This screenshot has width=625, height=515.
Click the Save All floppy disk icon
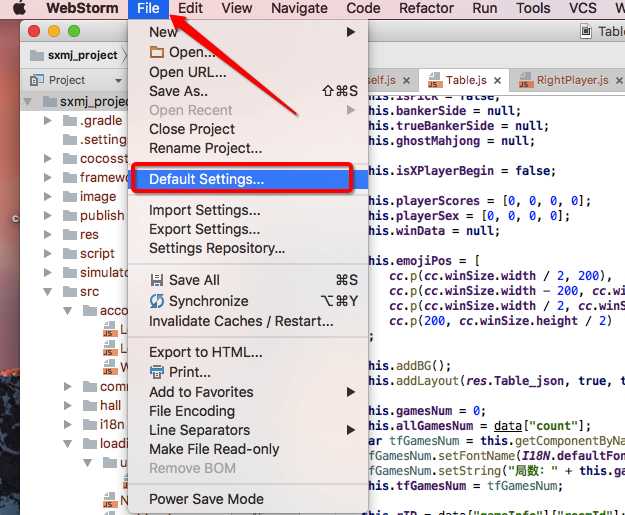tap(157, 280)
